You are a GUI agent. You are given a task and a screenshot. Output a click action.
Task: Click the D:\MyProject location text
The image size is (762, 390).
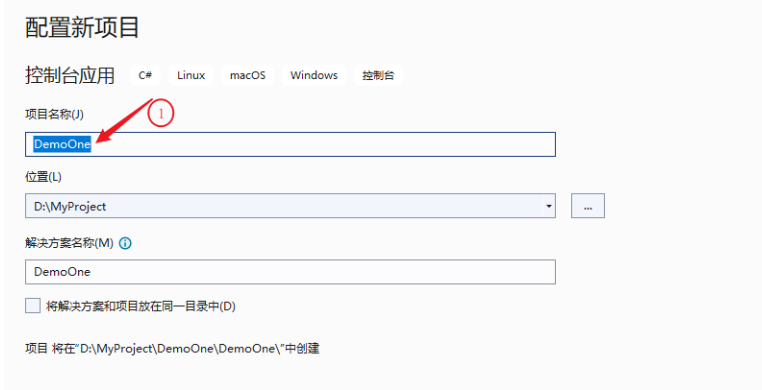(70, 206)
